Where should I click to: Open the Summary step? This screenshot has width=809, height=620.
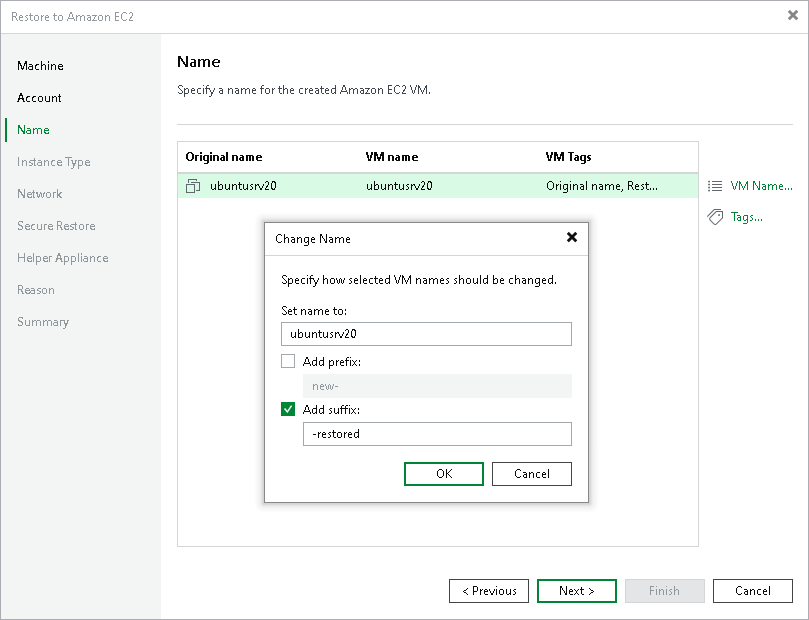pyautogui.click(x=43, y=322)
